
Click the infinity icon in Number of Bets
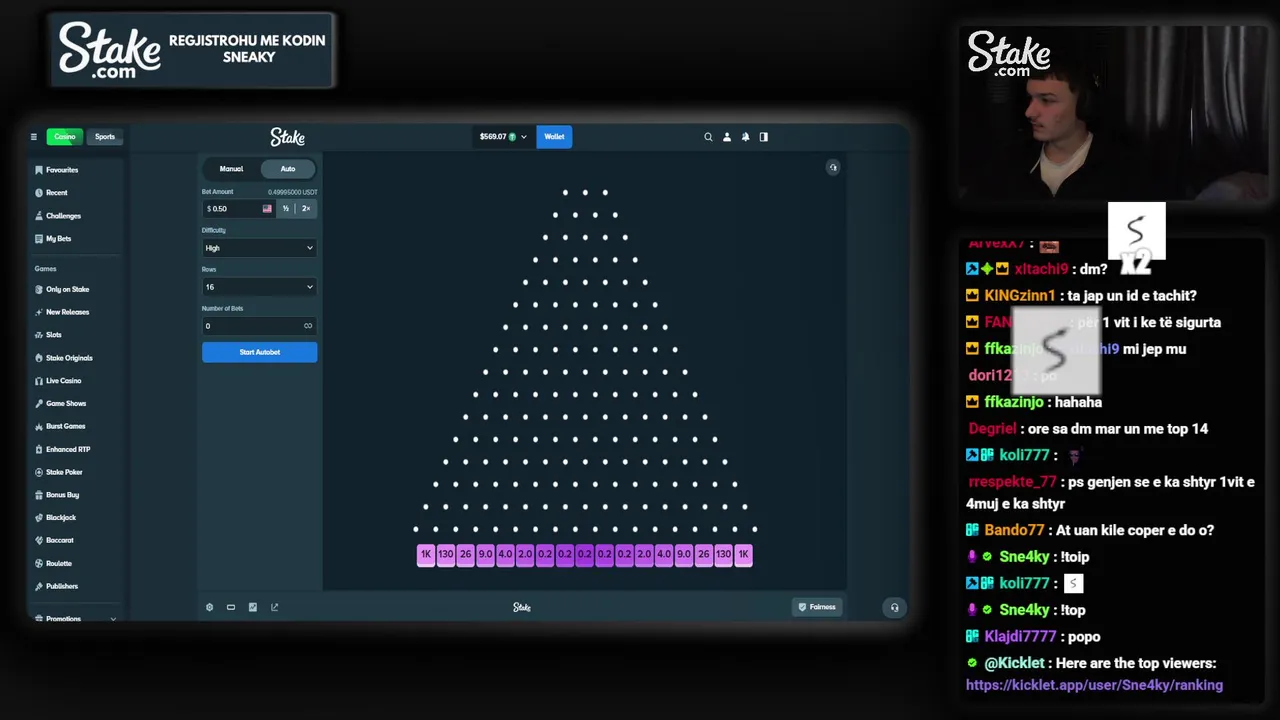[x=308, y=326]
